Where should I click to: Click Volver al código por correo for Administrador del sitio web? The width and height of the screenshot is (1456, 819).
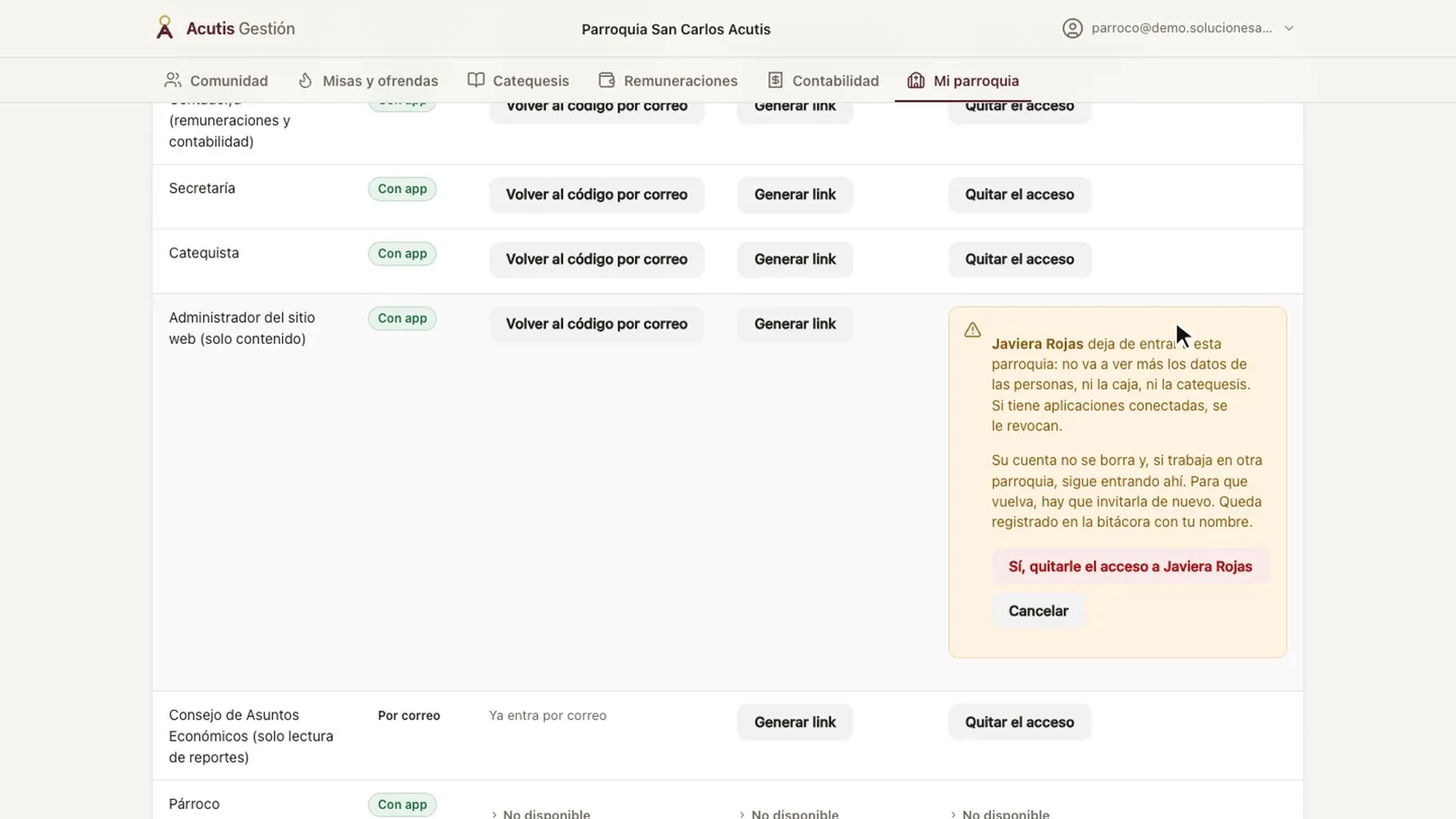coord(597,324)
